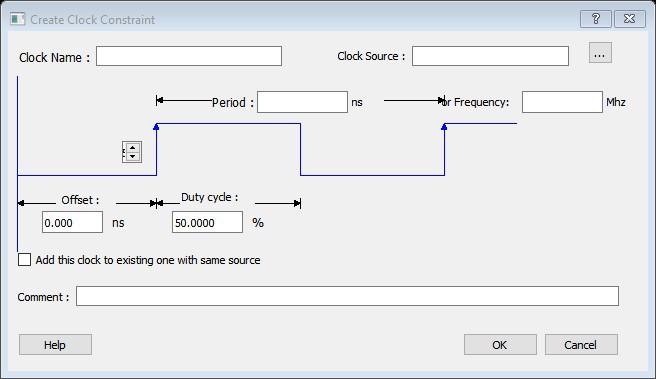The width and height of the screenshot is (656, 379).
Task: Select the Duty cycle field showing 50.0000
Action: point(207,222)
